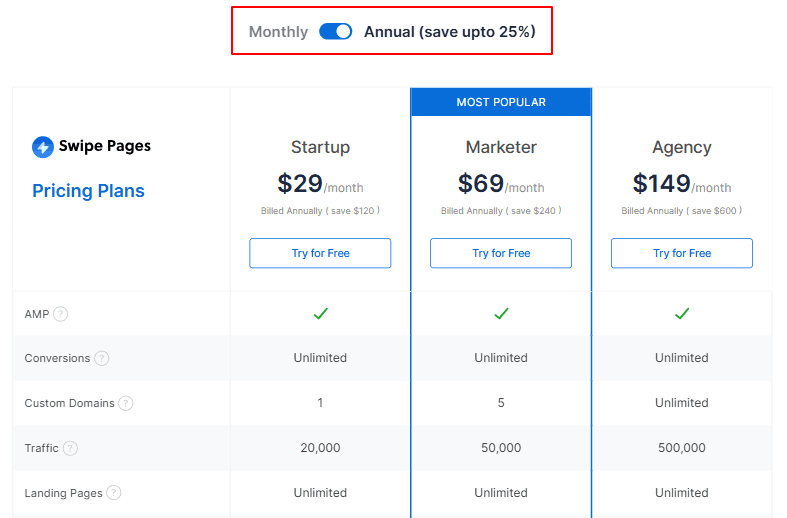787x518 pixels.
Task: Click the $29/month price
Action: click(320, 184)
